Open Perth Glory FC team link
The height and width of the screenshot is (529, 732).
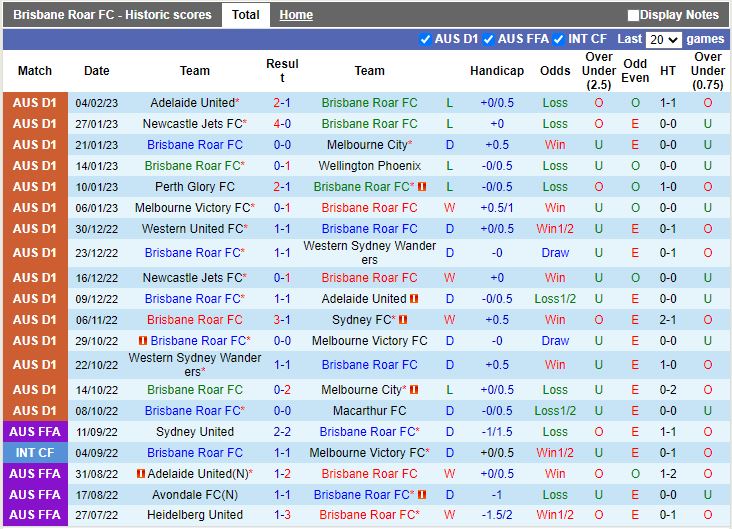point(195,187)
